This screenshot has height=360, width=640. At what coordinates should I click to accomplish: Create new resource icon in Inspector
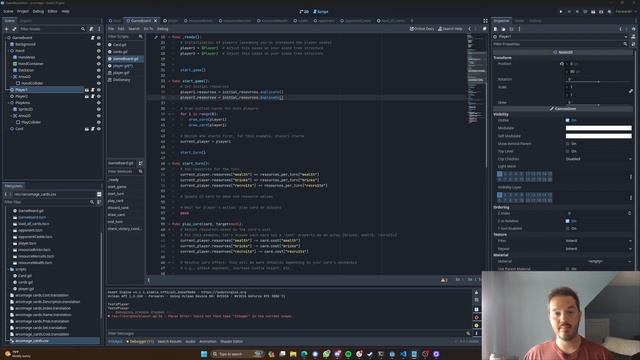pos(496,29)
